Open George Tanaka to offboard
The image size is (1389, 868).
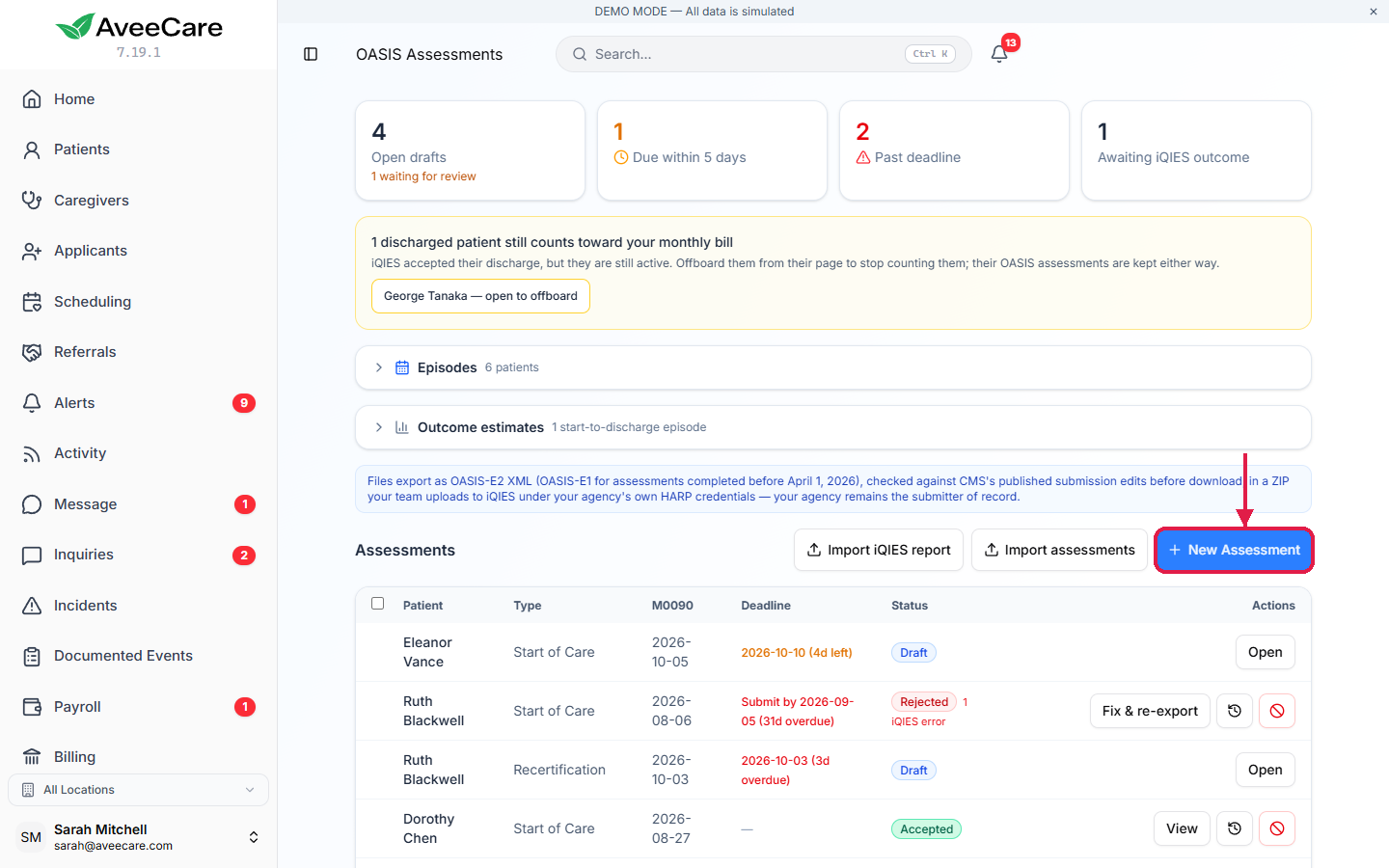pos(480,296)
